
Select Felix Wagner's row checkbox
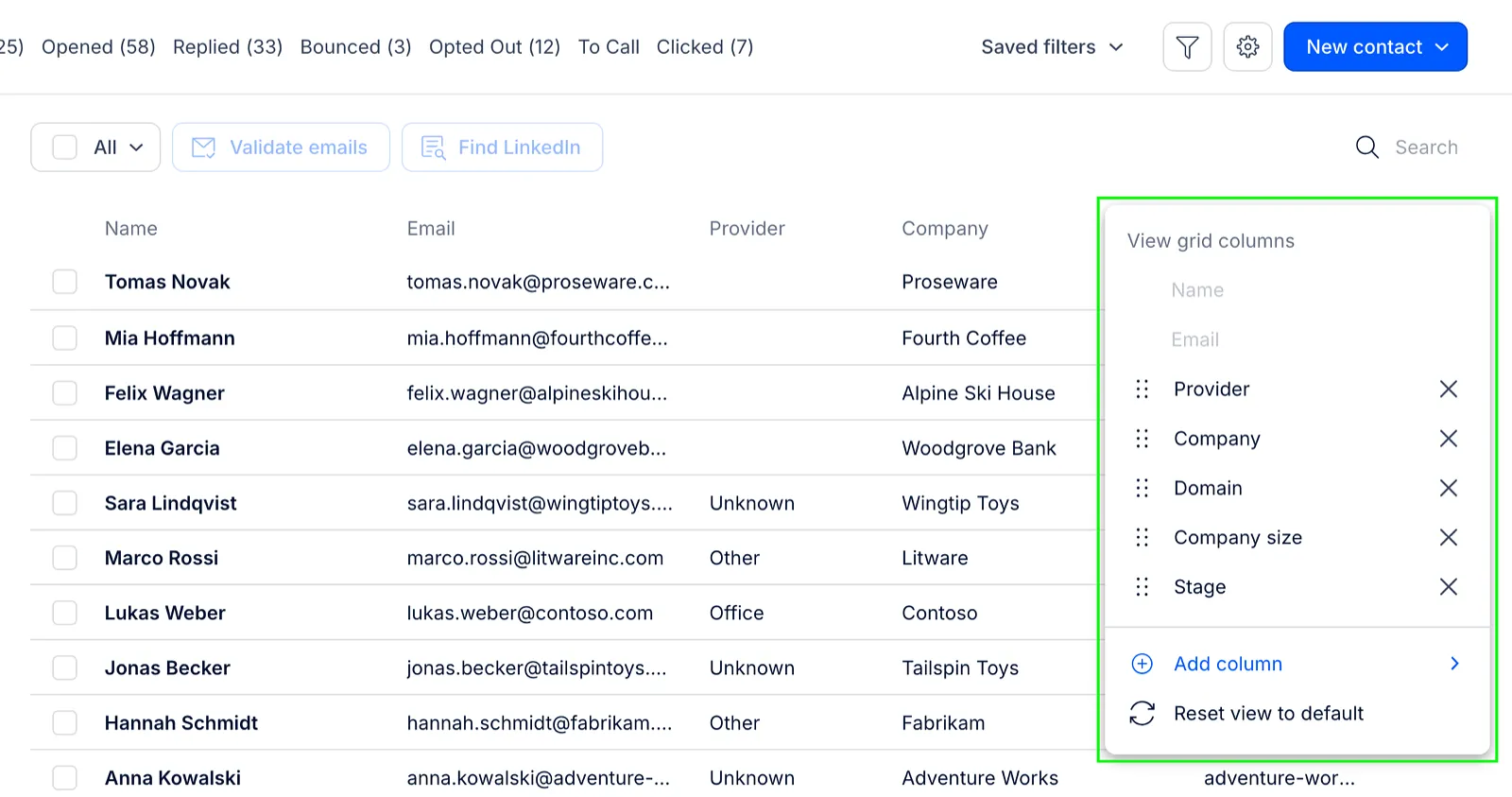coord(64,392)
